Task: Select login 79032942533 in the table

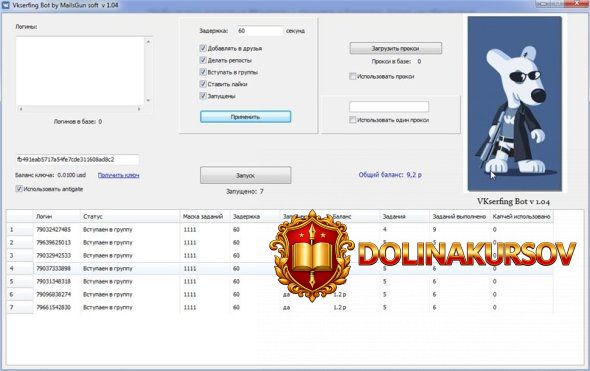Action: coord(53,255)
